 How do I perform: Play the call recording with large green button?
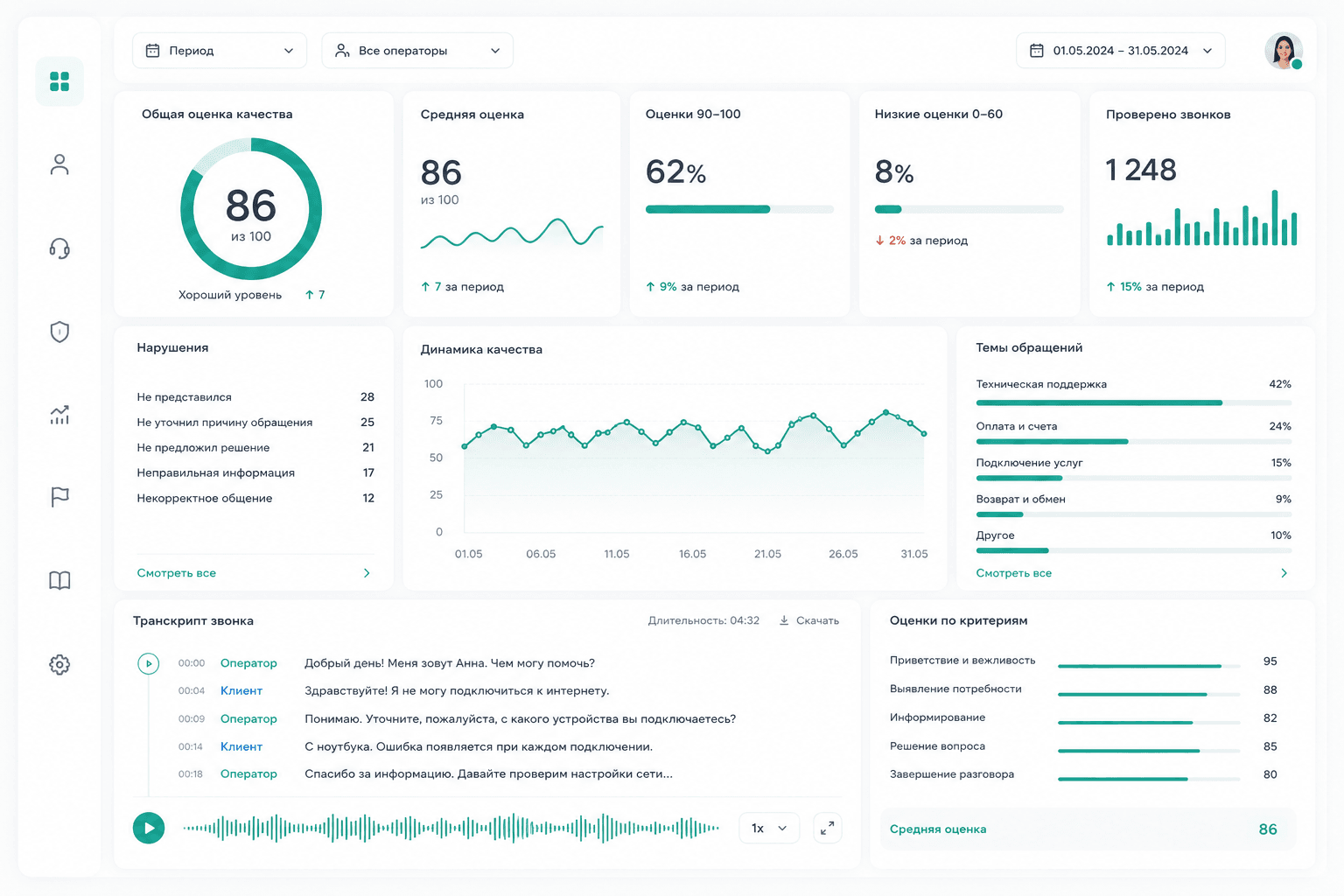(149, 828)
